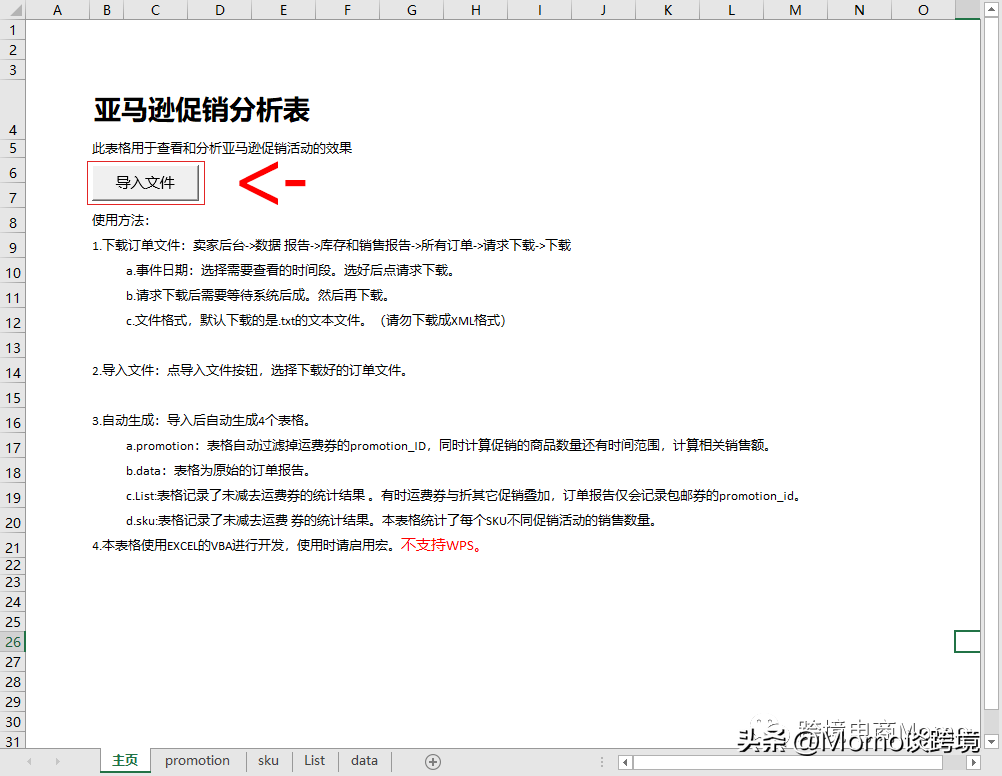Click the d.sku description line
This screenshot has height=776, width=1002.
tap(392, 520)
